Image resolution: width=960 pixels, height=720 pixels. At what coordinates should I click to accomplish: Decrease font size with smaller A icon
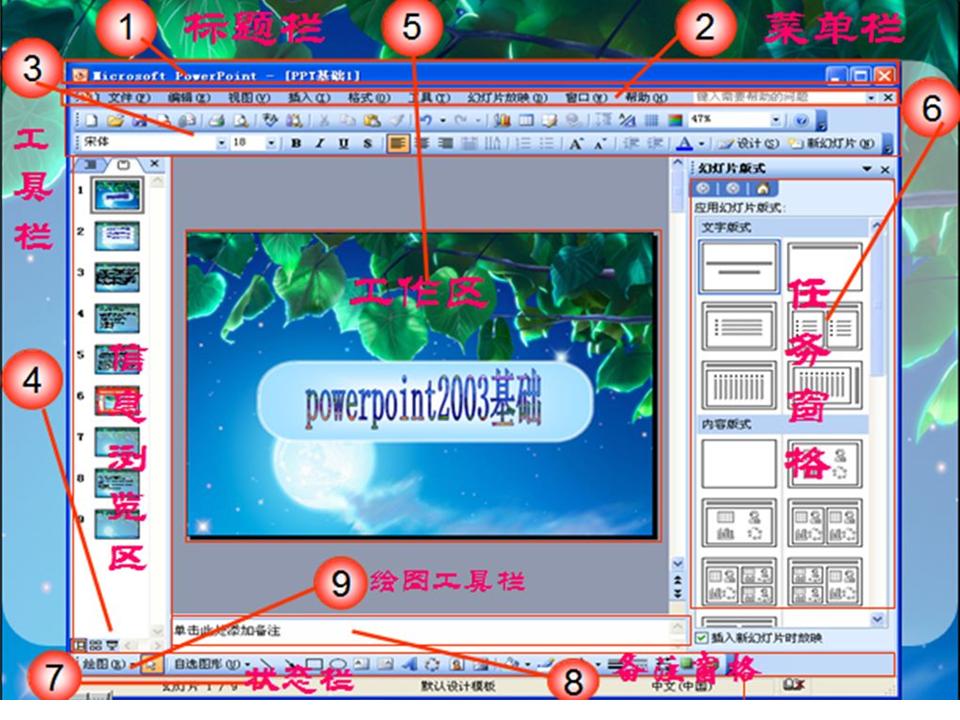coord(599,143)
